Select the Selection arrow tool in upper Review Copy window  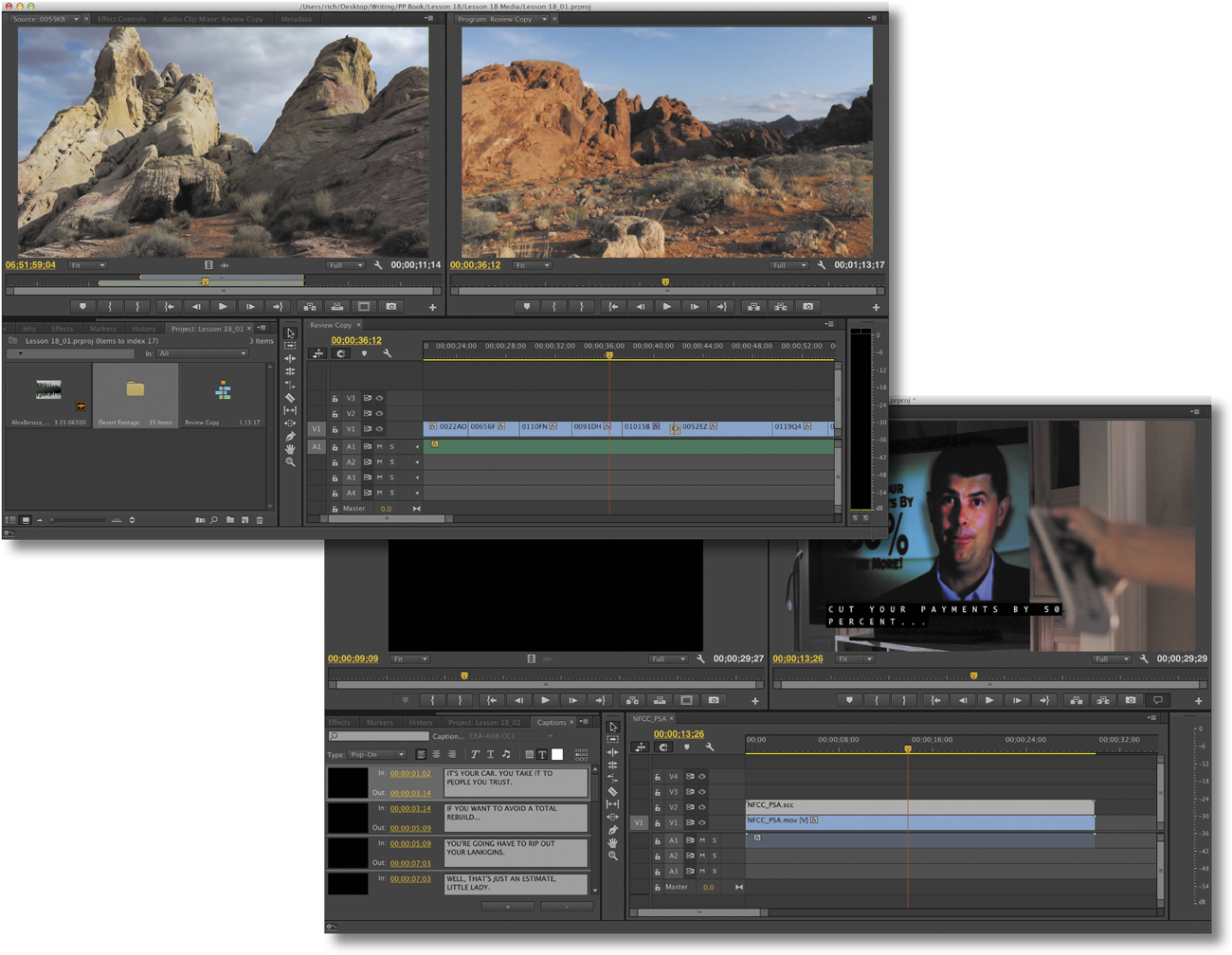[x=290, y=333]
